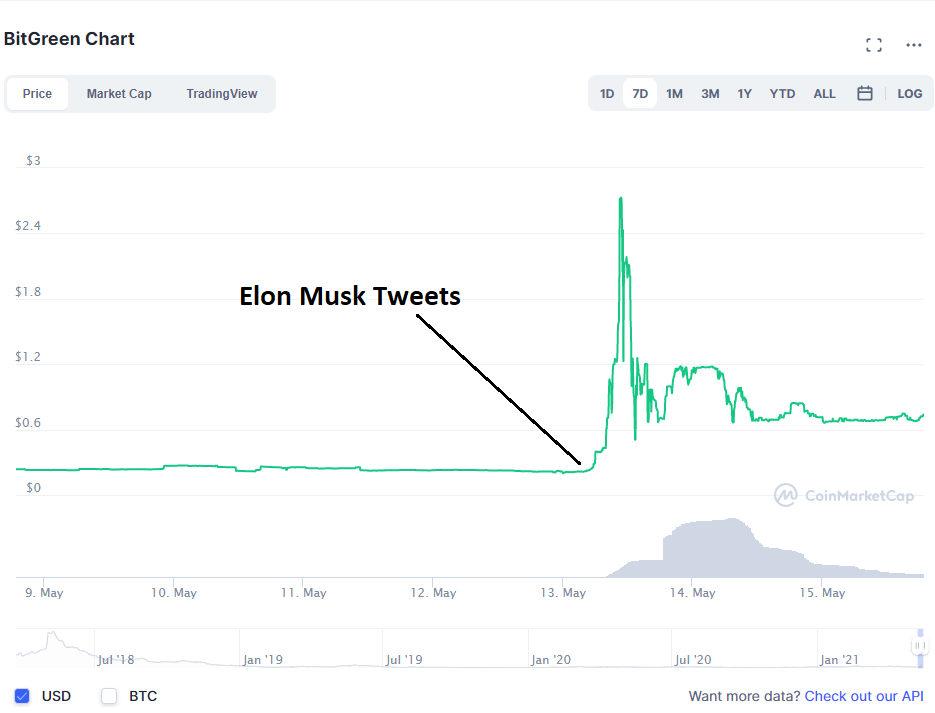Toggle the LOG scale button
Image resolution: width=935 pixels, height=713 pixels.
[x=909, y=94]
